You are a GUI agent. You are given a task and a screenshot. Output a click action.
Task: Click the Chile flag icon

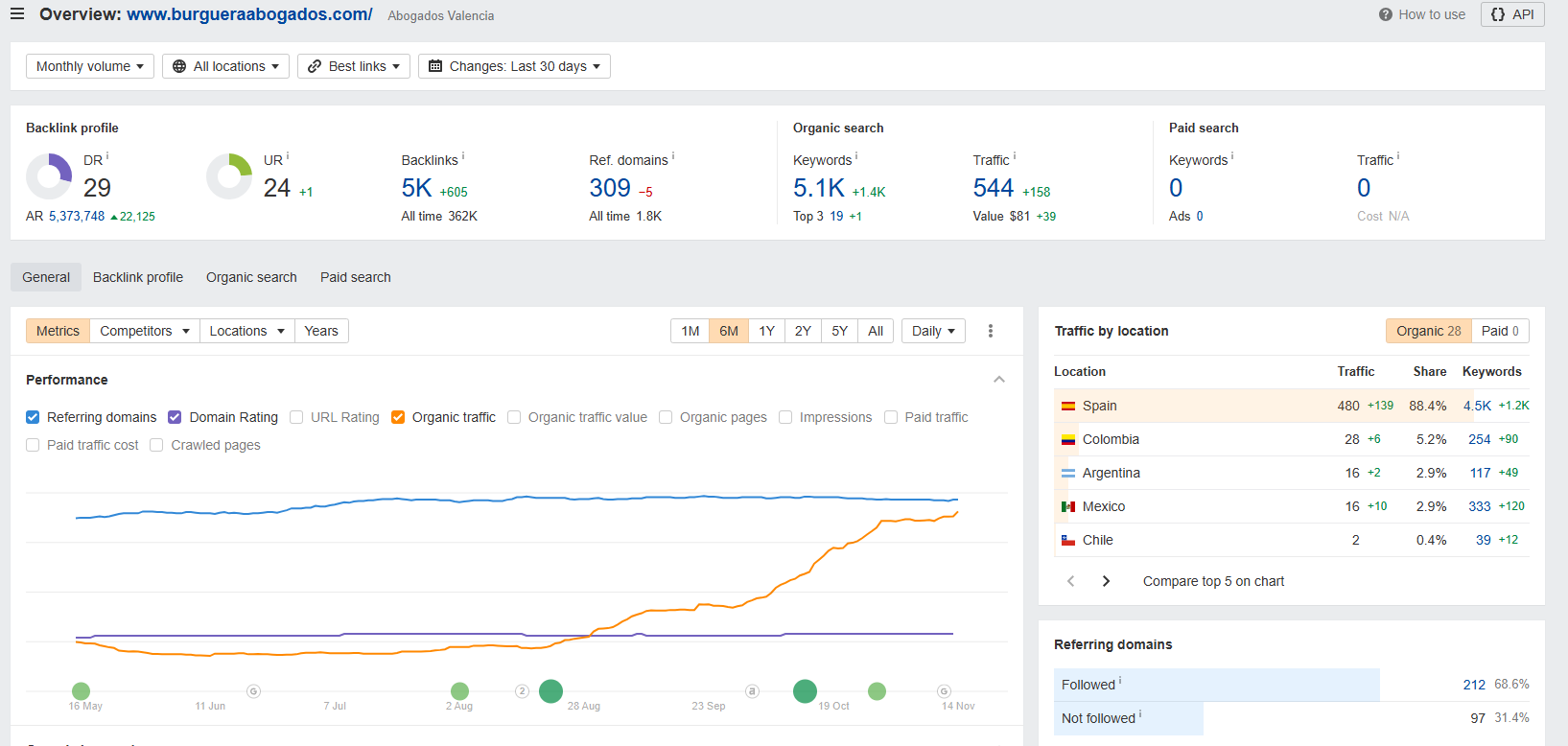tap(1068, 540)
